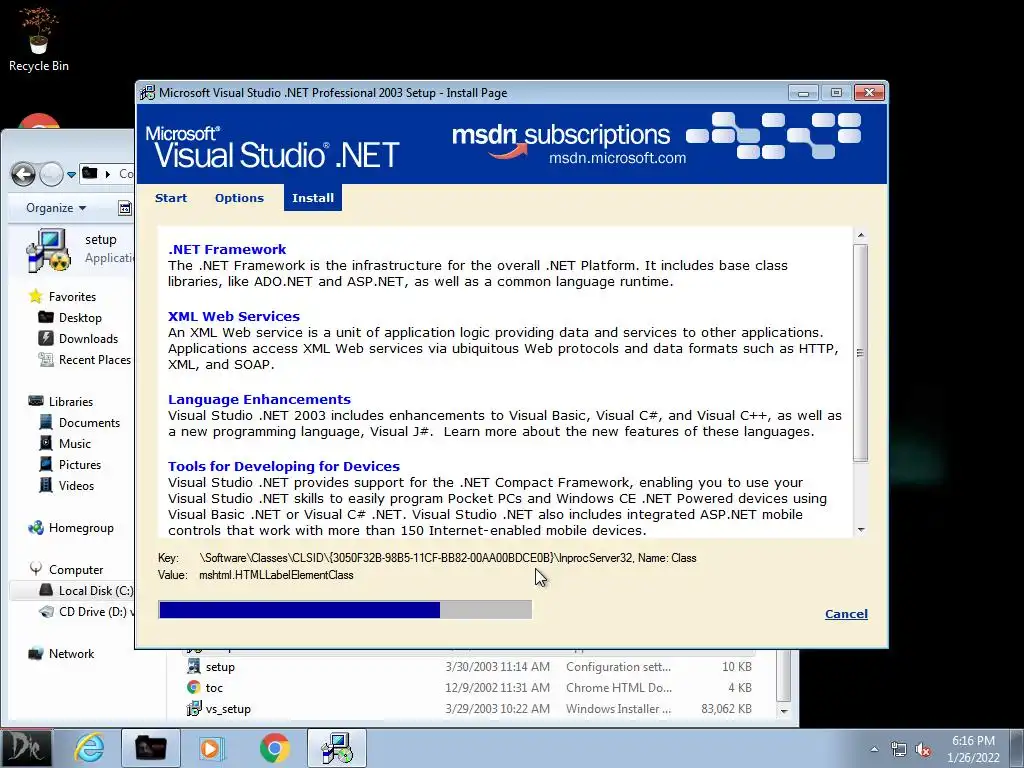
Task: Click the network status tray icon
Action: [x=899, y=749]
